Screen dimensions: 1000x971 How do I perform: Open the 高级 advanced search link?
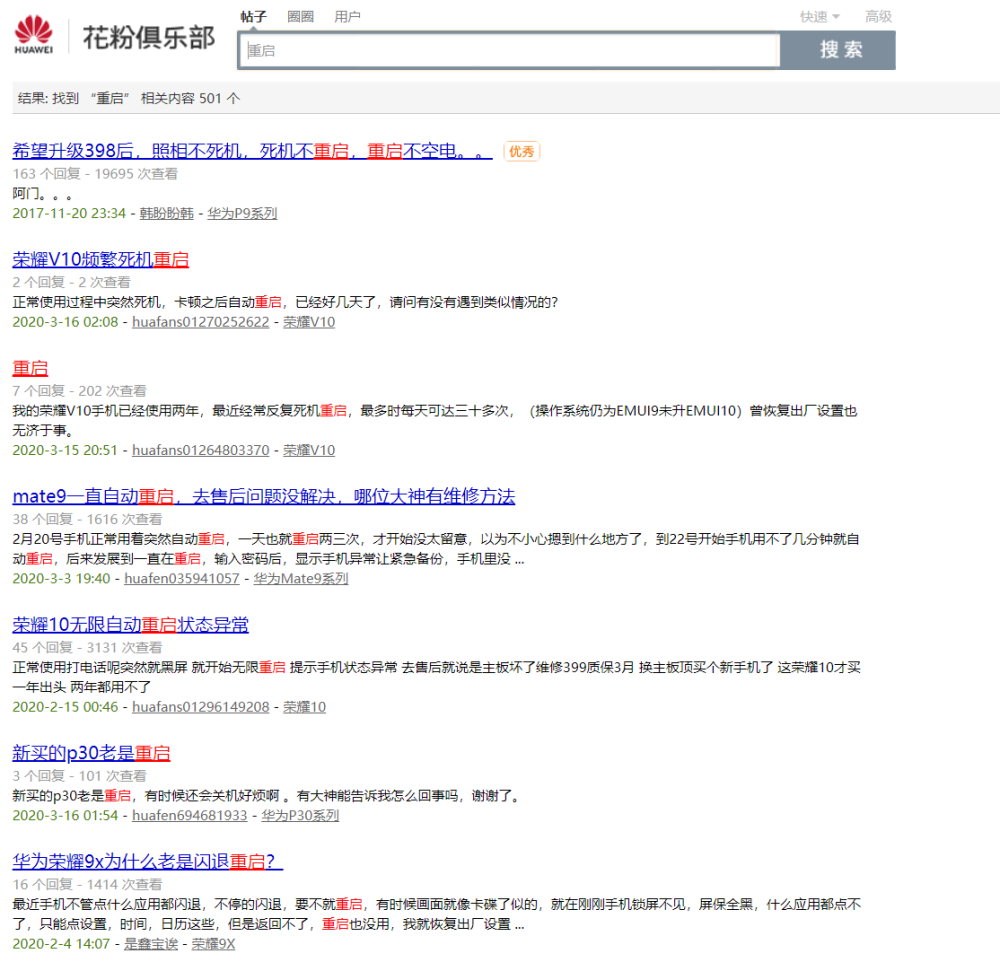[x=878, y=17]
